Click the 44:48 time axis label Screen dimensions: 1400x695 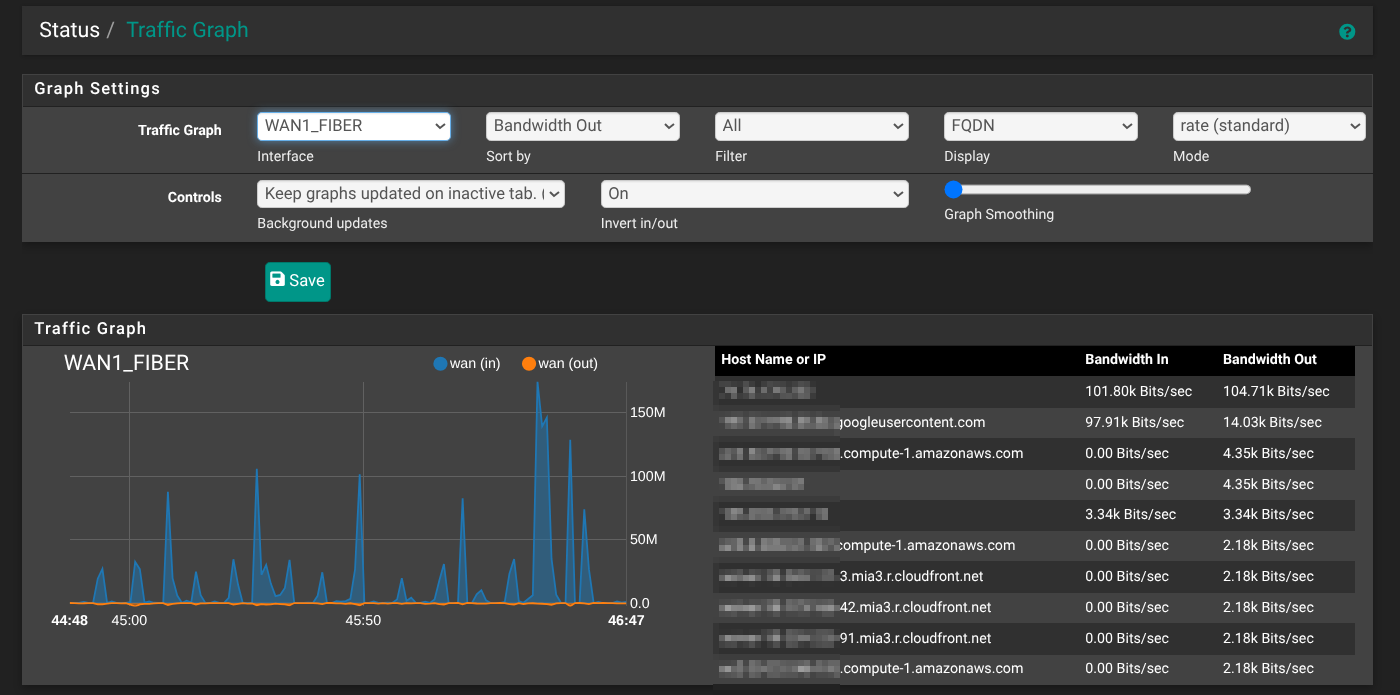pos(70,621)
